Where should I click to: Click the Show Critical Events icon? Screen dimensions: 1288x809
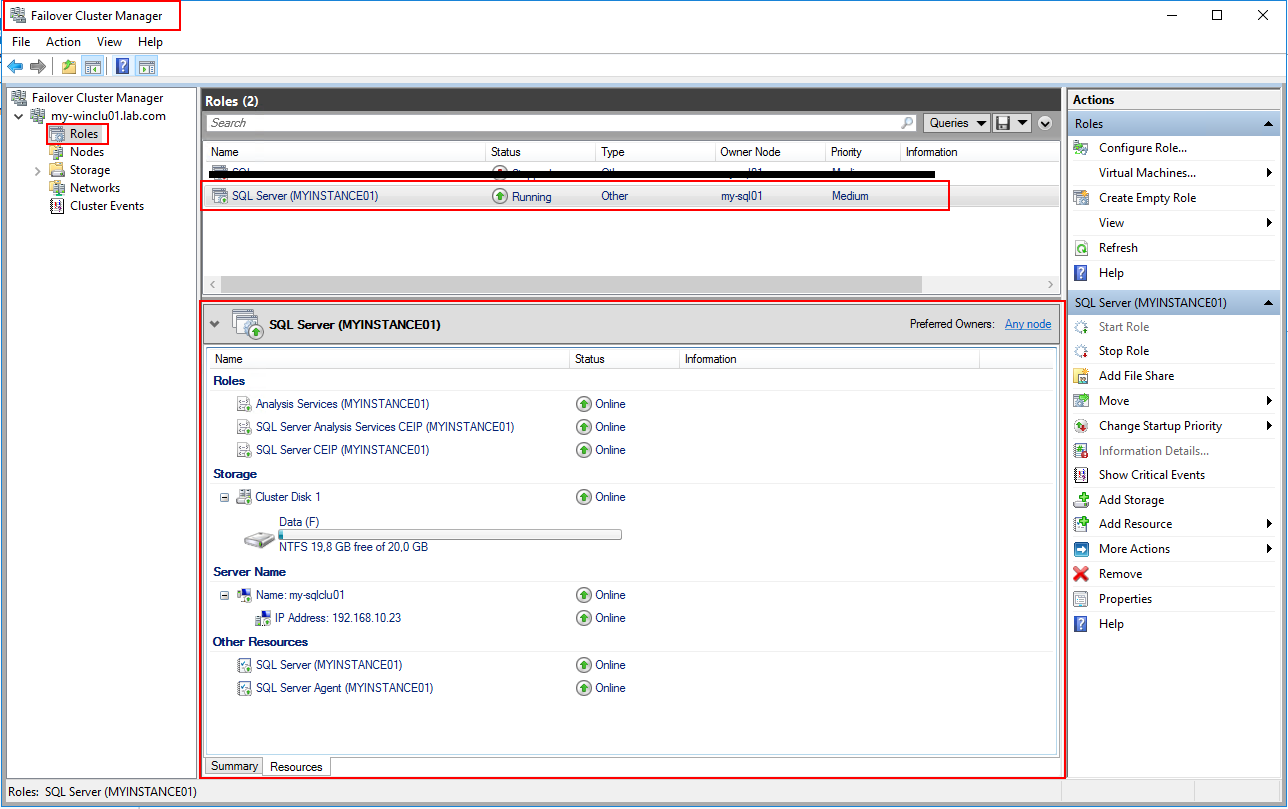click(x=1081, y=475)
